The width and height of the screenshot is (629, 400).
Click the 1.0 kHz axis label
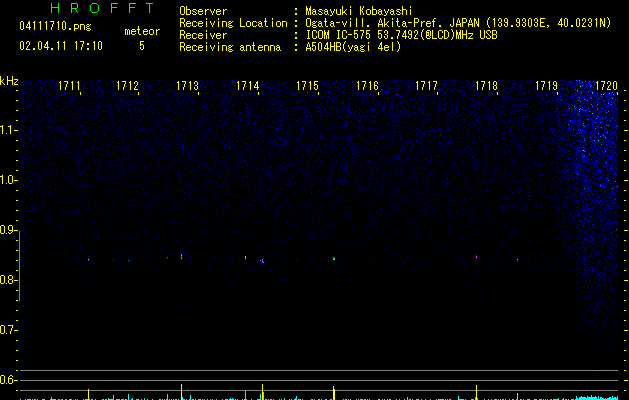pyautogui.click(x=8, y=180)
